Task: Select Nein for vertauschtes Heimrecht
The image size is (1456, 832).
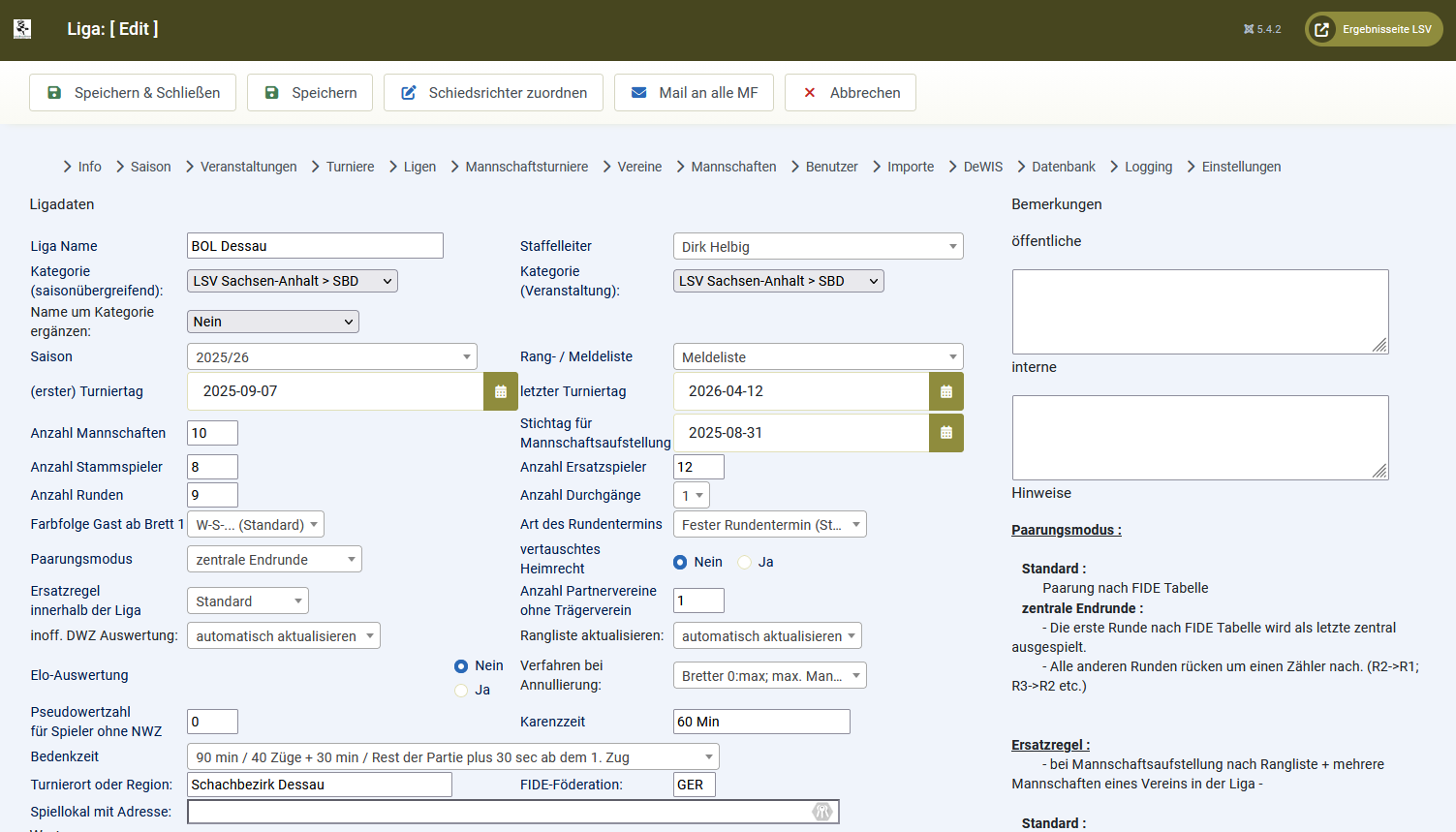Action: coord(681,562)
